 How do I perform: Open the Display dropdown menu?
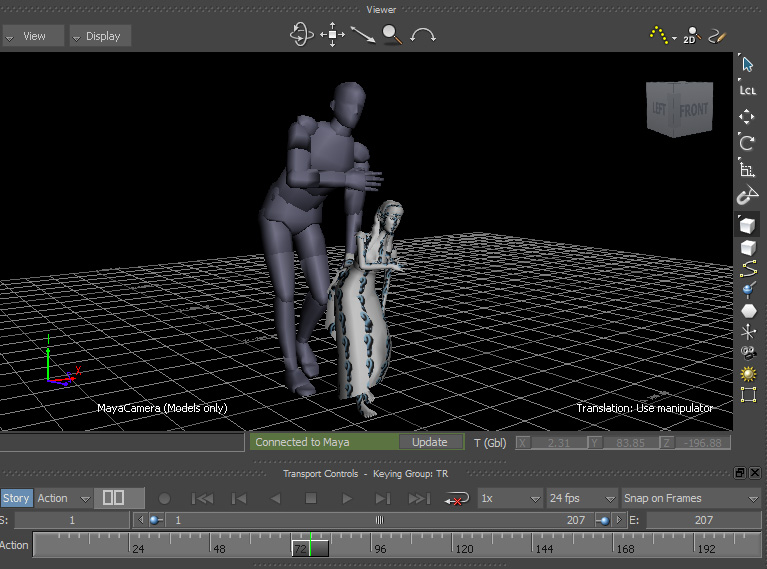[x=100, y=36]
